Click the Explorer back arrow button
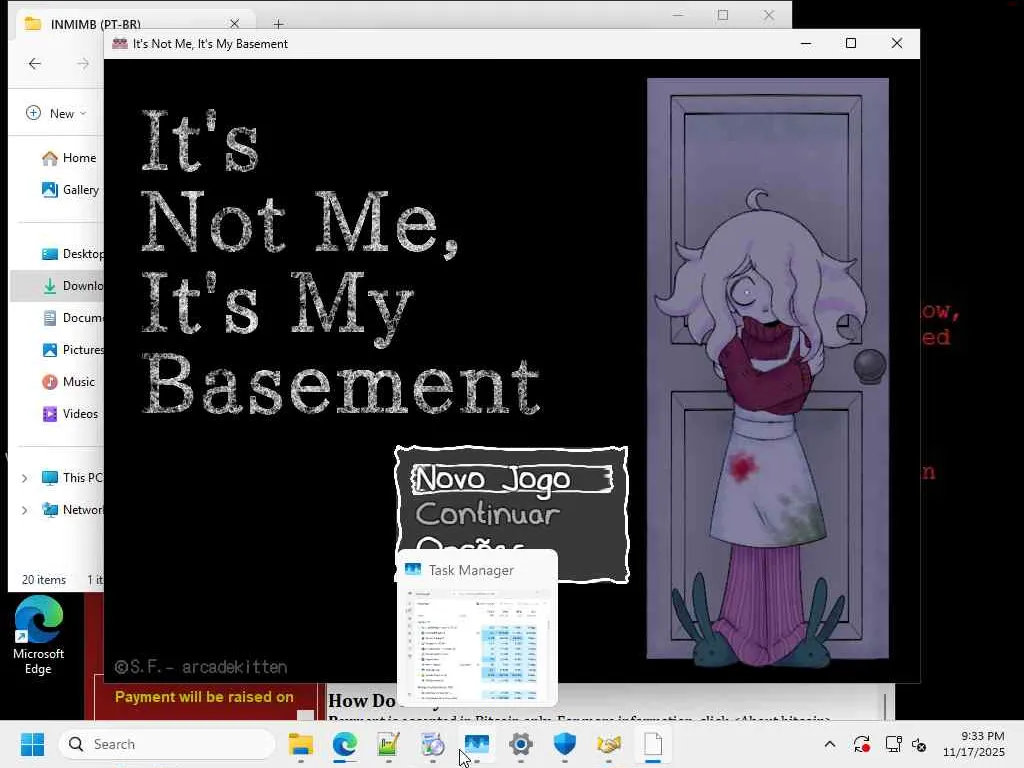1024x768 pixels. point(35,64)
